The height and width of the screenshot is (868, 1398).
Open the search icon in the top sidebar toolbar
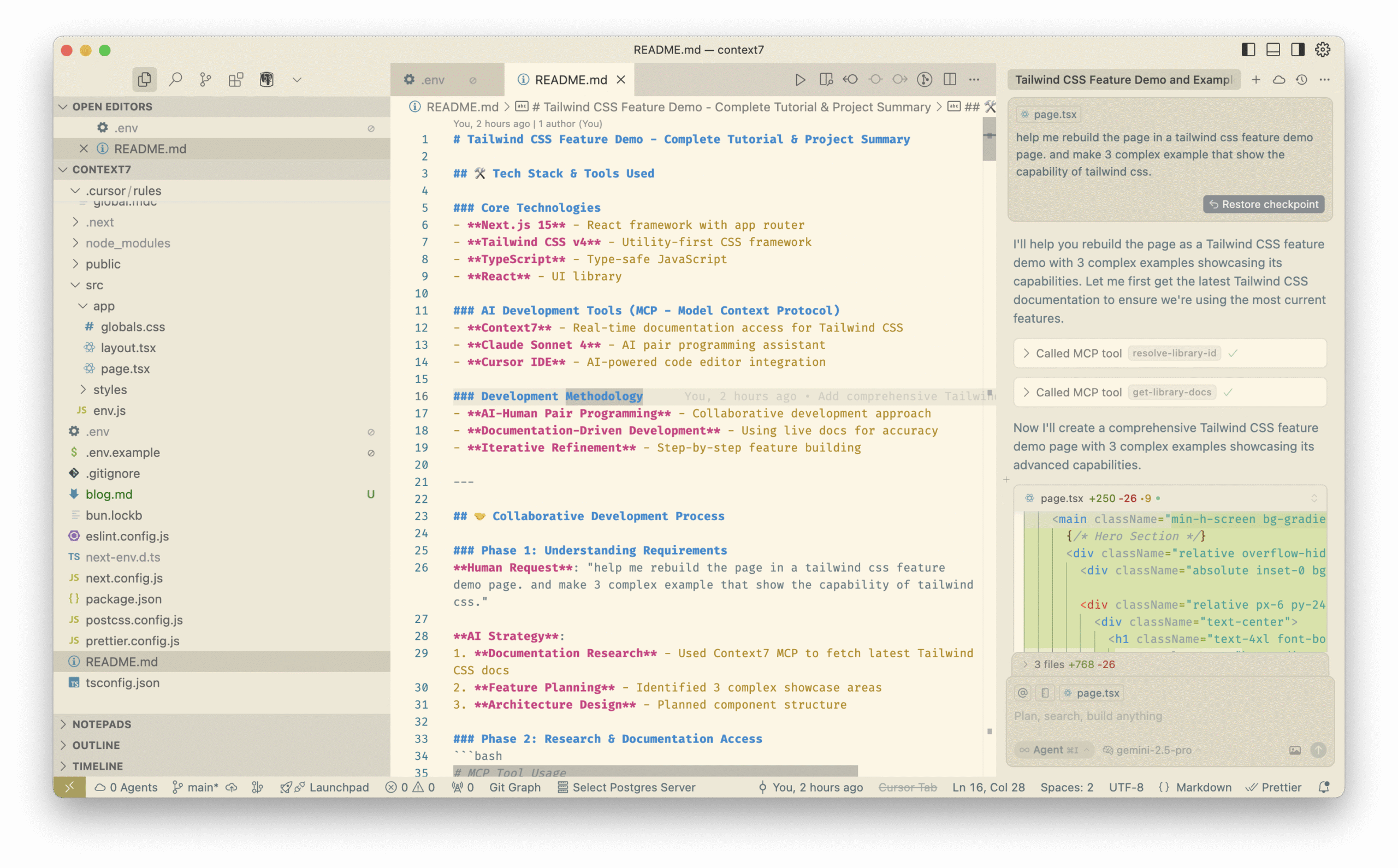point(176,79)
